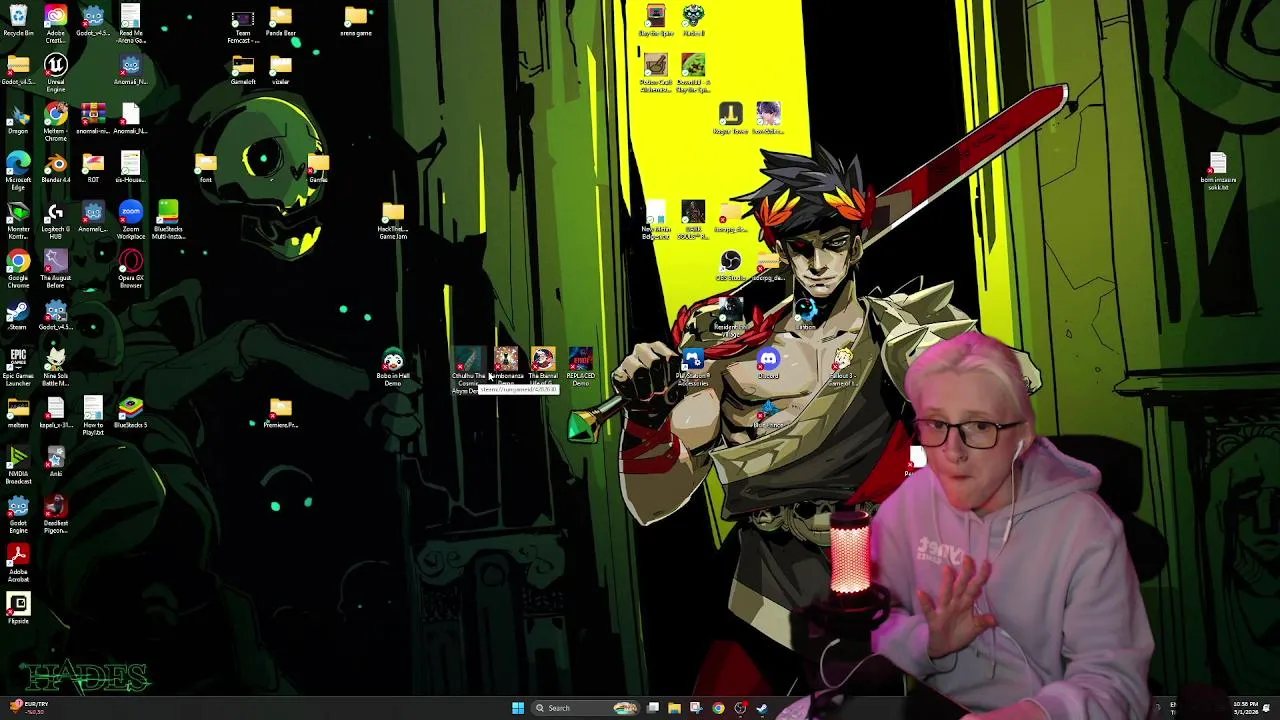
Task: Open the Anki desktop shortcut
Action: click(x=56, y=462)
